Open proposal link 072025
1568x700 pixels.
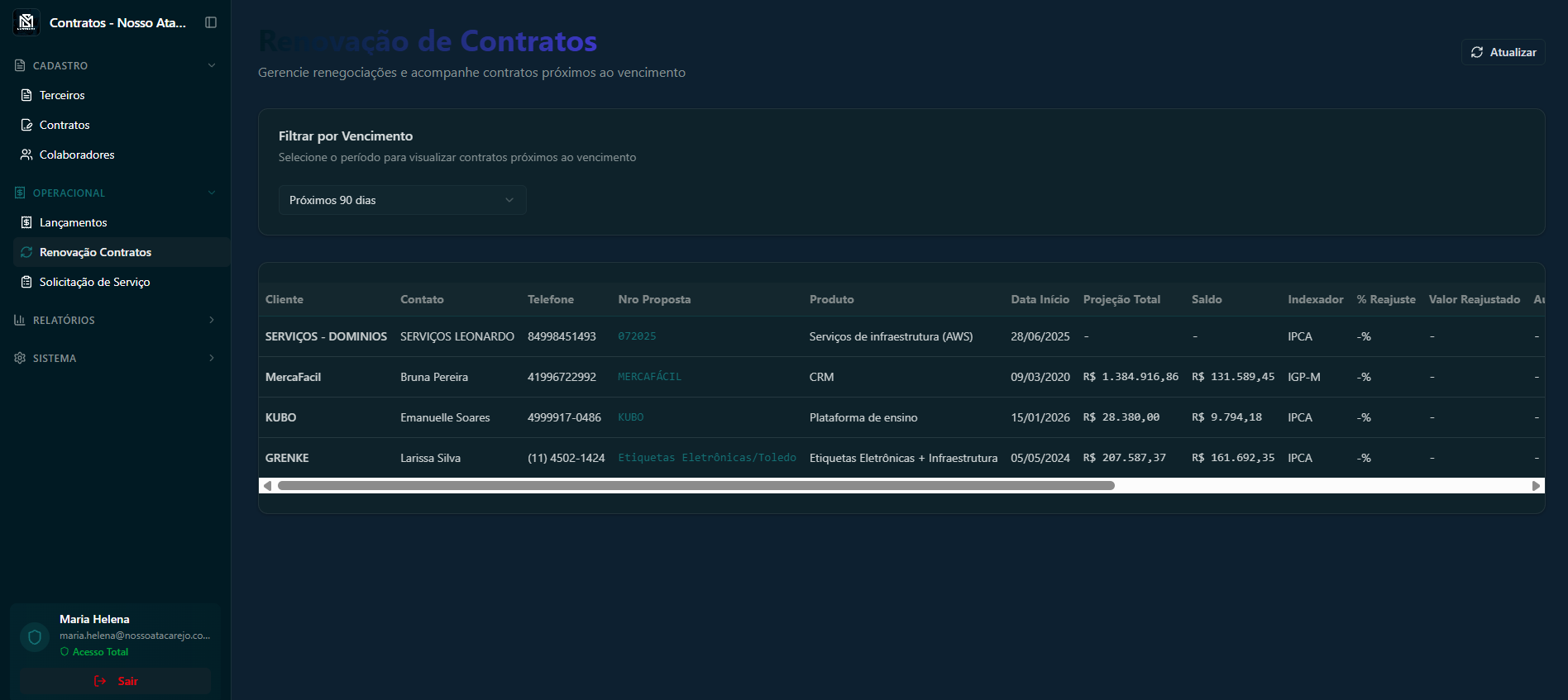pos(637,336)
